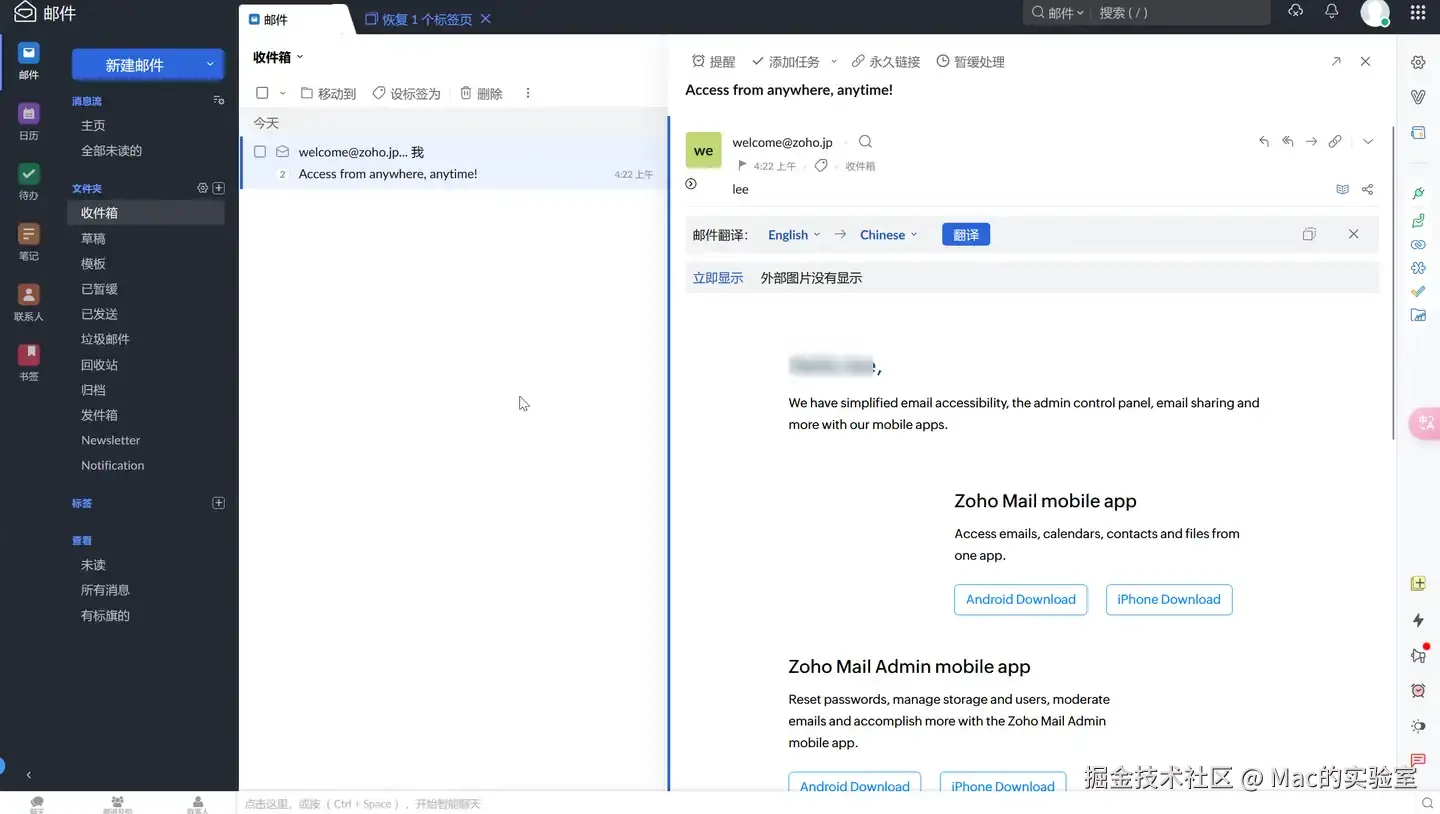
Task: Click the reply-all double arrow icon
Action: (x=1288, y=142)
